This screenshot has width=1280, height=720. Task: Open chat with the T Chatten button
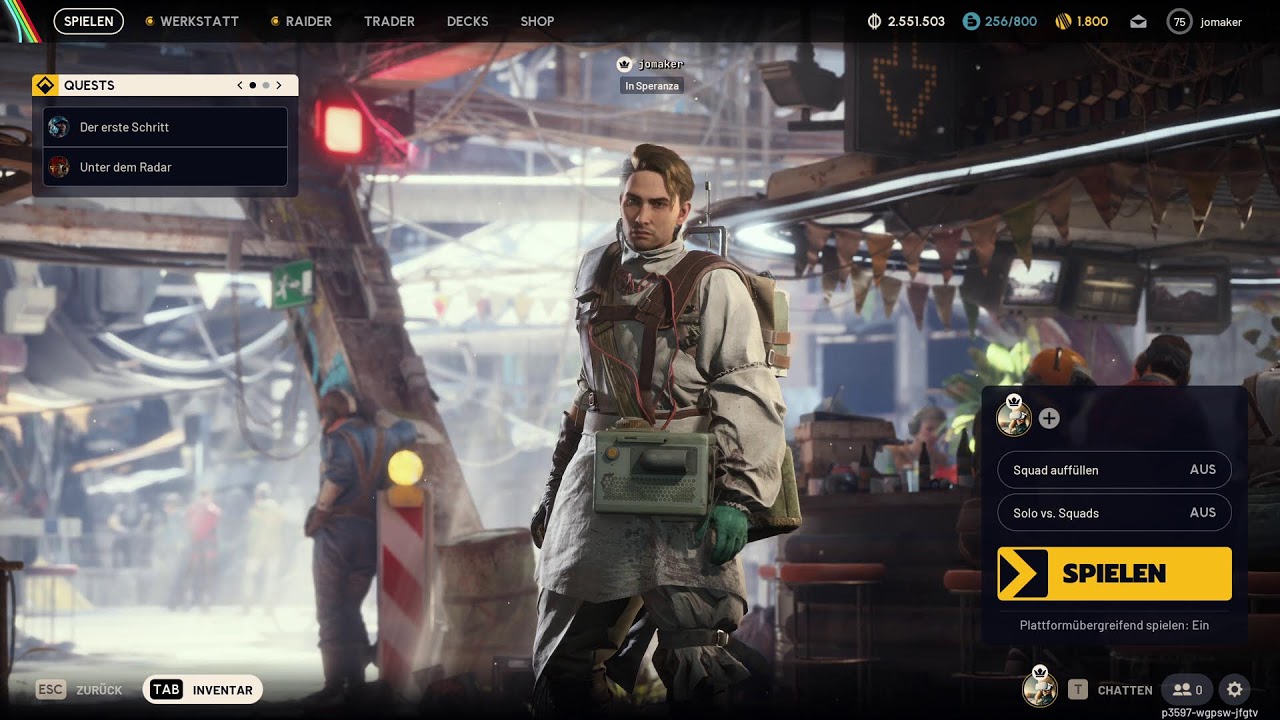[x=1110, y=690]
